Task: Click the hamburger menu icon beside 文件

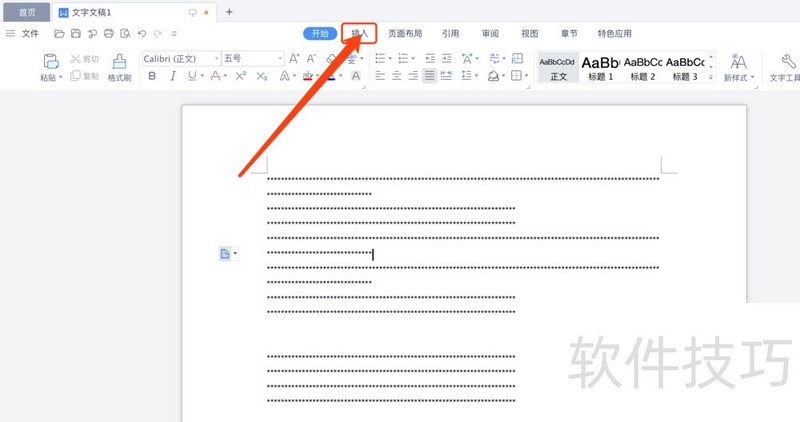Action: [10, 34]
